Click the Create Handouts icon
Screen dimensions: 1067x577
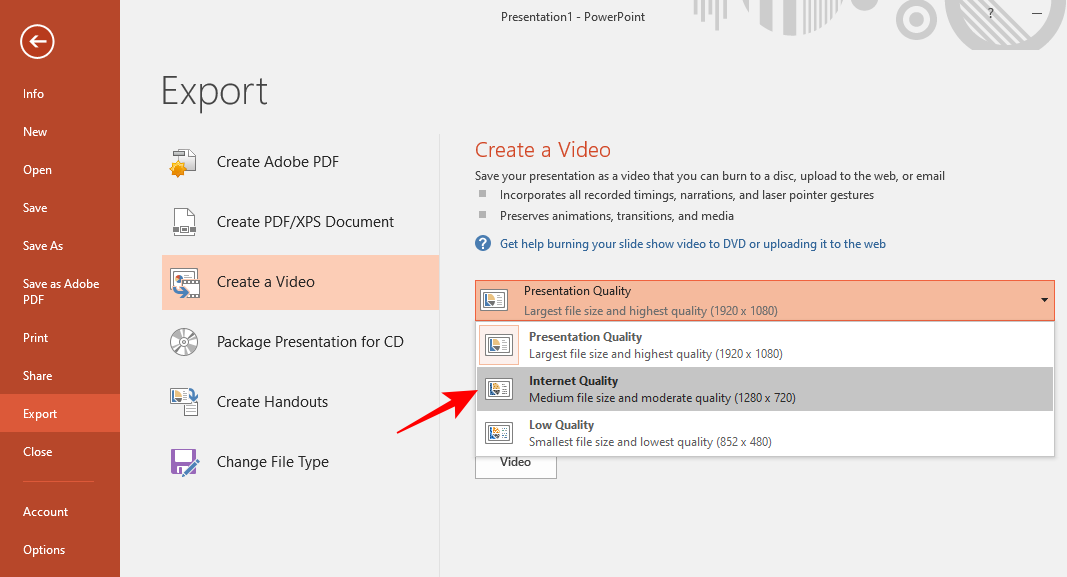[x=184, y=401]
